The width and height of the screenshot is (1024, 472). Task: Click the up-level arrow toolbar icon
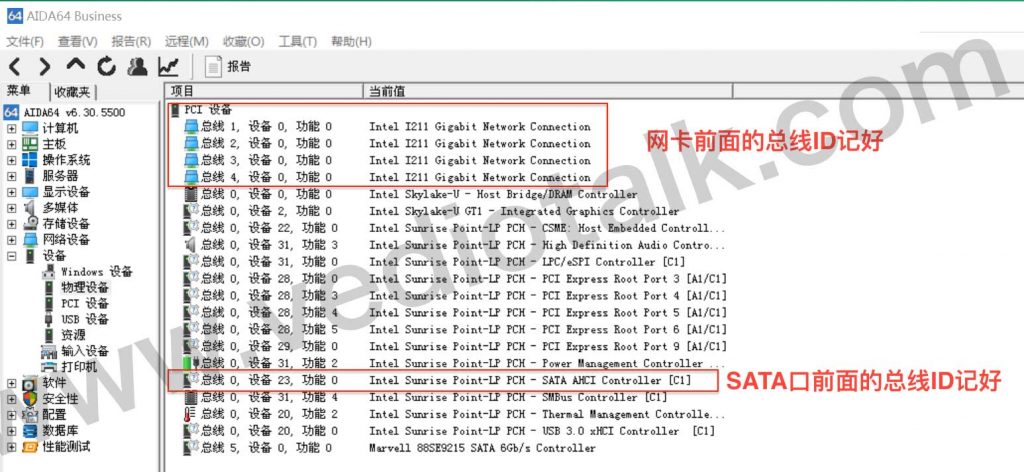[76, 65]
